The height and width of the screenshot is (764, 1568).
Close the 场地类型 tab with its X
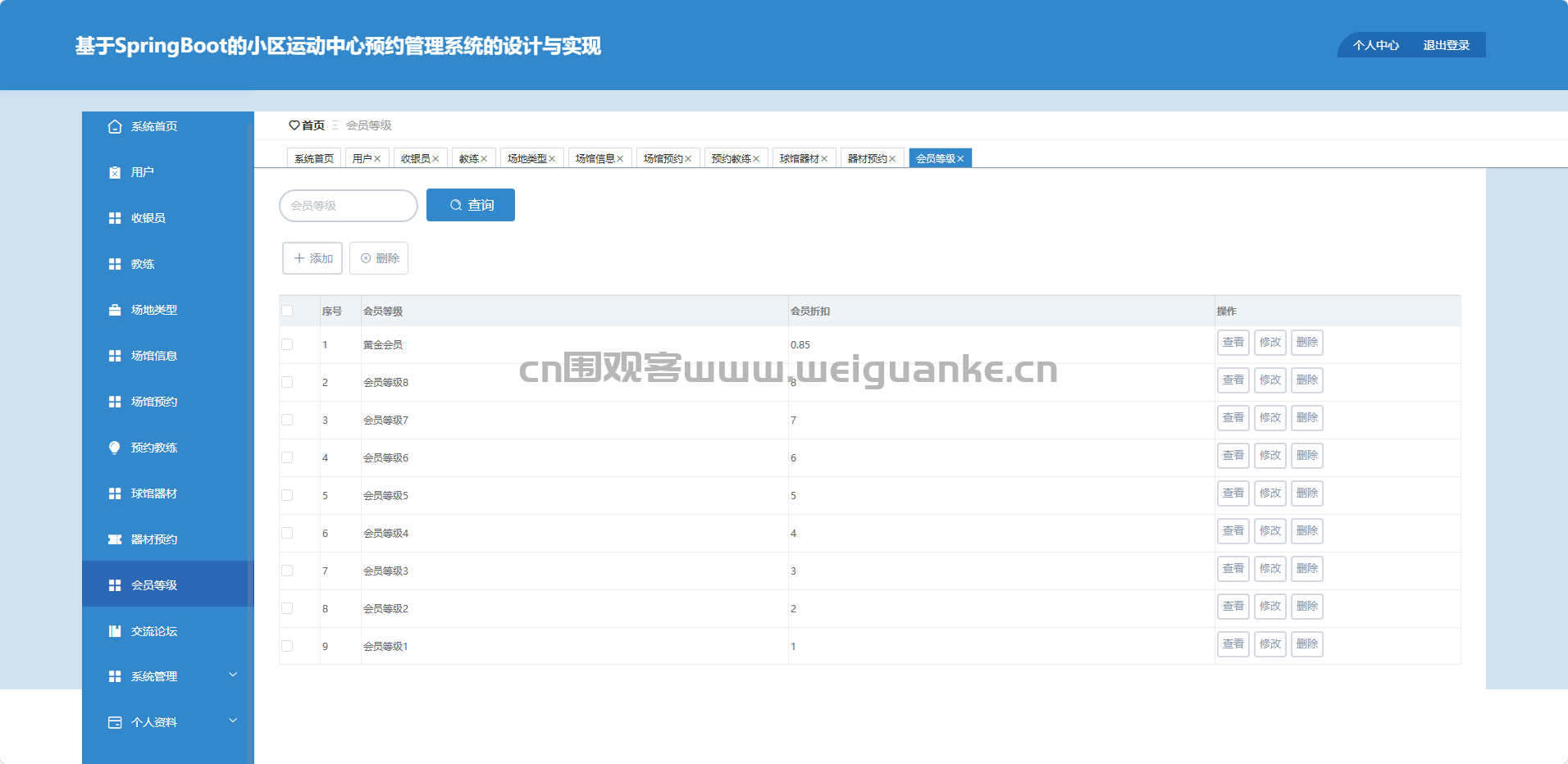pyautogui.click(x=552, y=159)
